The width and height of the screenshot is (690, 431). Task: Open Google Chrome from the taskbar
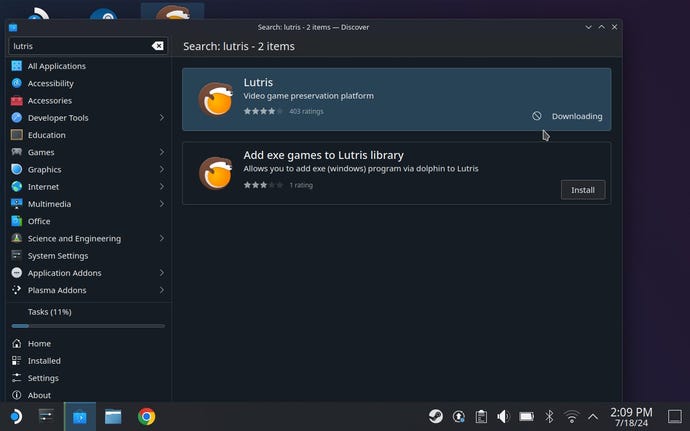coord(147,416)
